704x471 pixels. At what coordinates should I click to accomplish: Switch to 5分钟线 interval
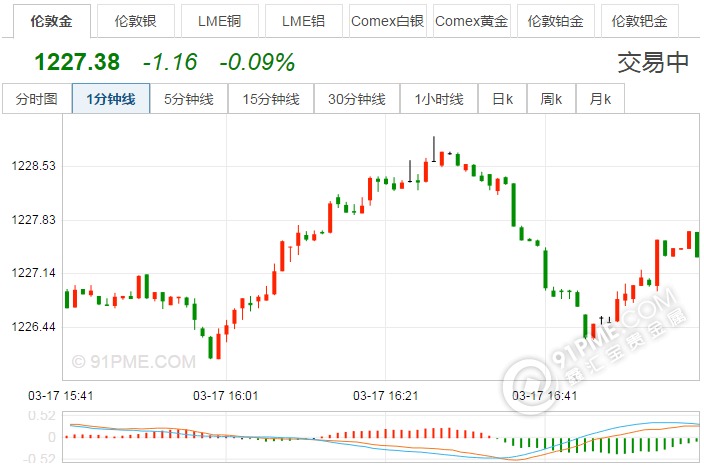(189, 99)
